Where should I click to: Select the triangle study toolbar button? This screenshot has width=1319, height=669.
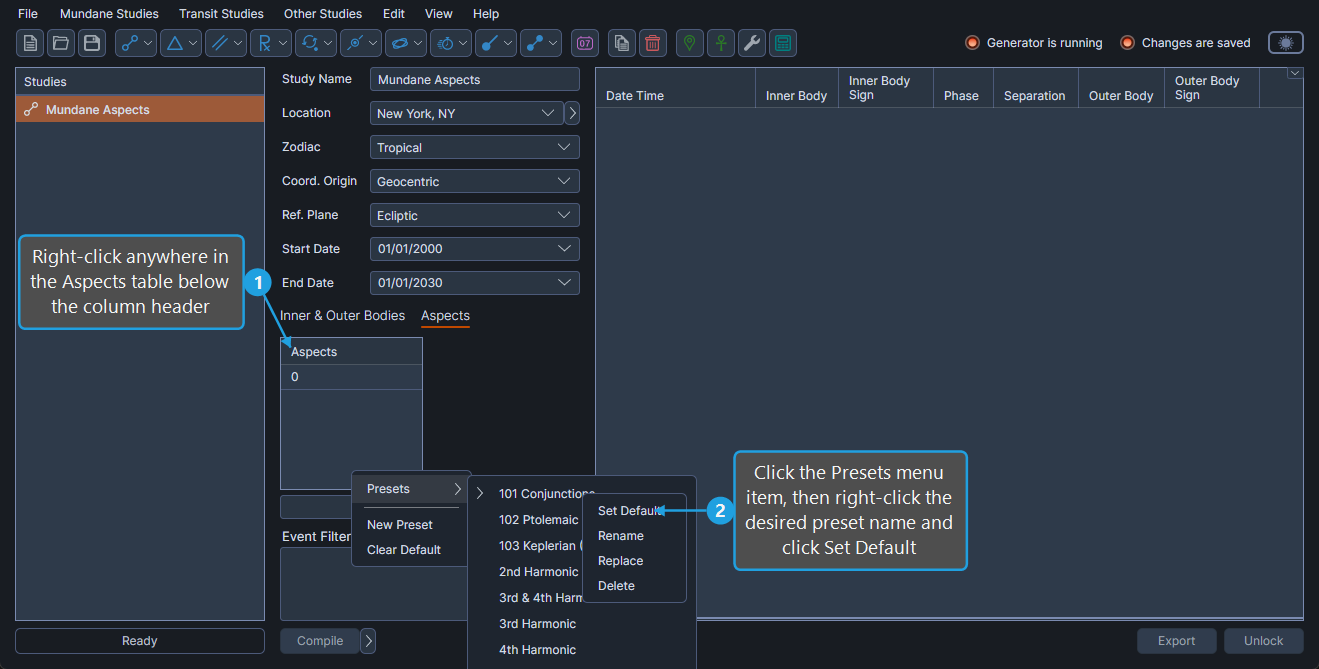(x=181, y=43)
